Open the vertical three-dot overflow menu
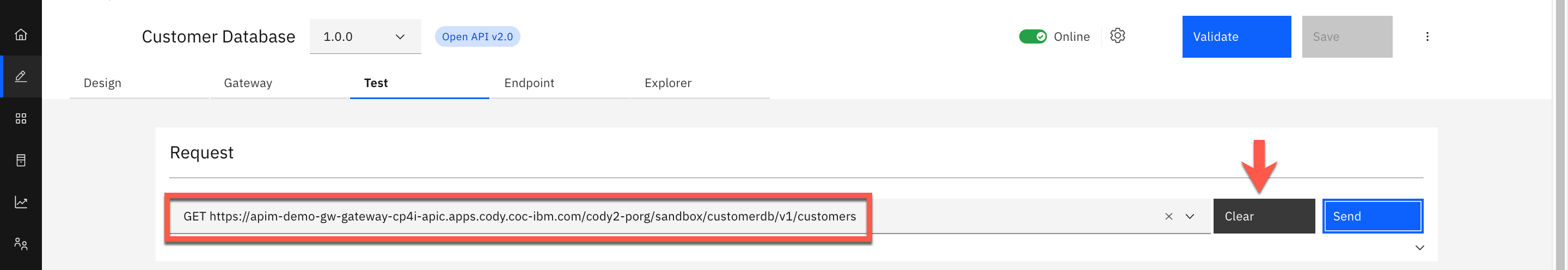This screenshot has height=270, width=1568. [1427, 36]
